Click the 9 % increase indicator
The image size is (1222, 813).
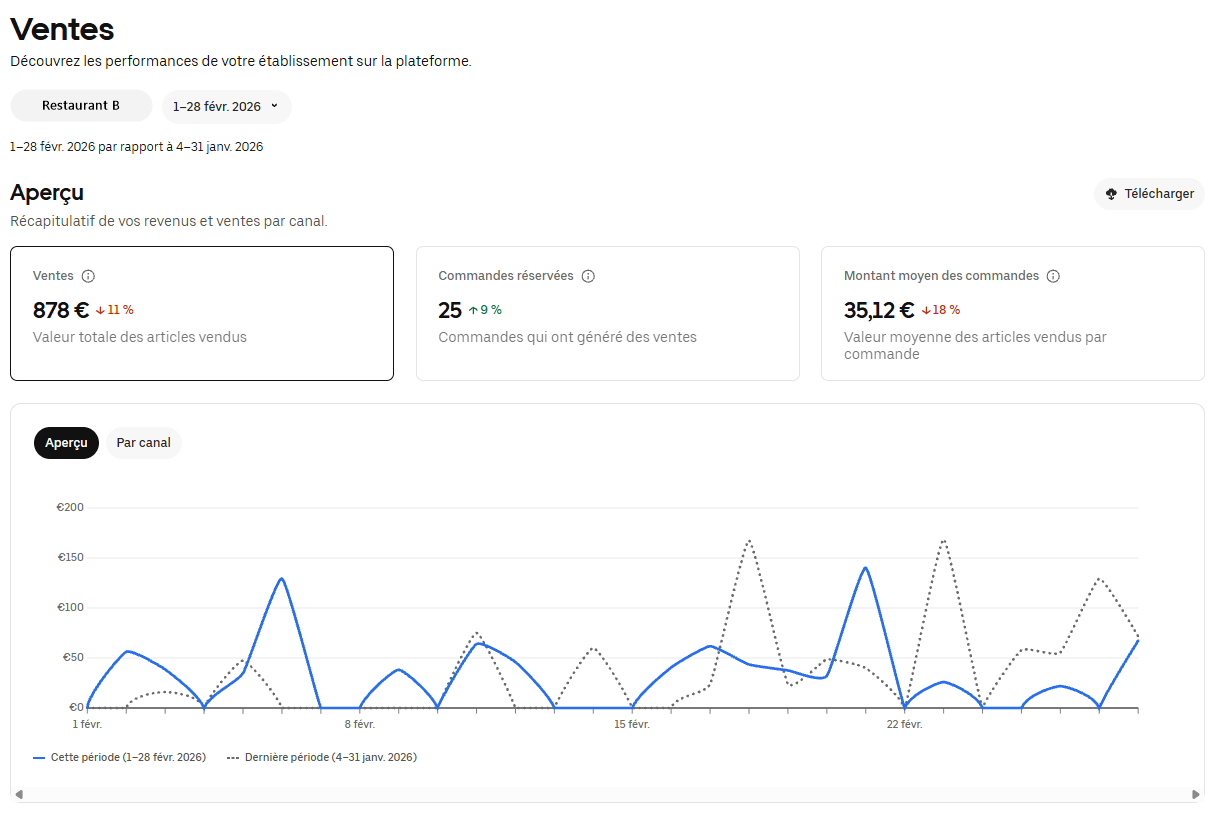coord(485,310)
